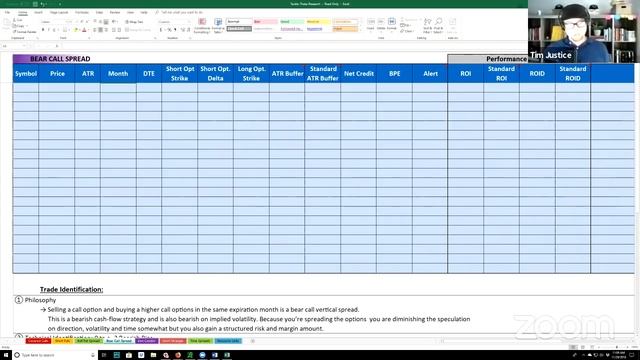Click the Symbol column header
The width and height of the screenshot is (640, 360).
click(x=26, y=74)
